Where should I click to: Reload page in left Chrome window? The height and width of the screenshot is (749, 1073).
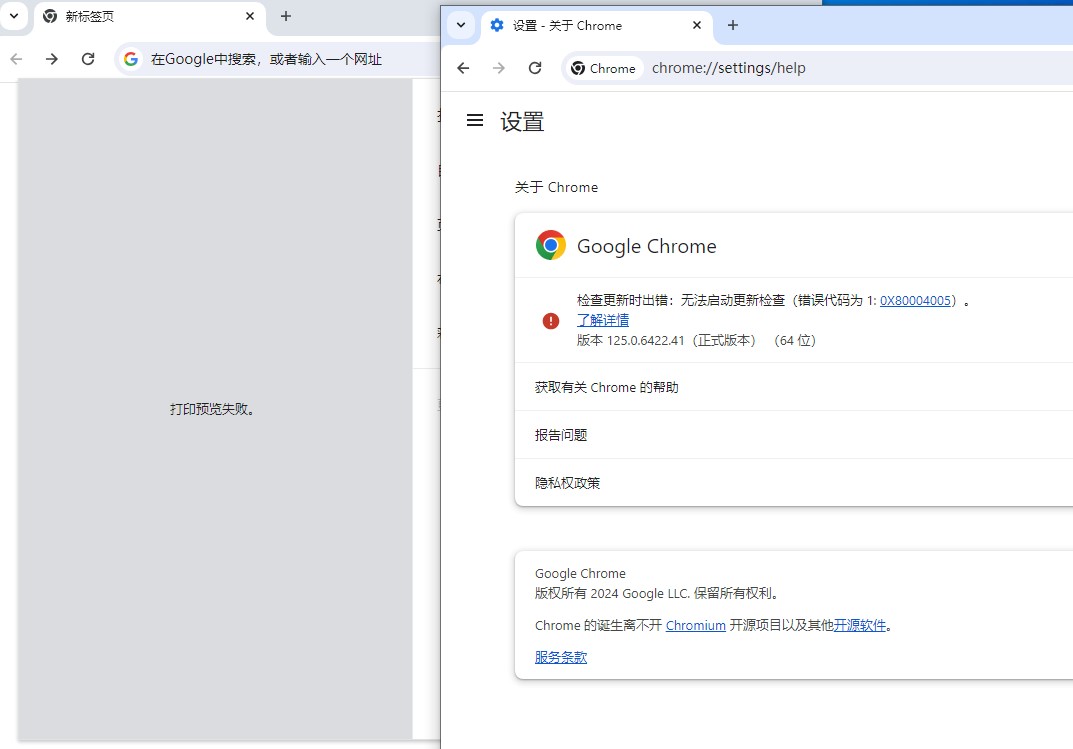pyautogui.click(x=88, y=59)
